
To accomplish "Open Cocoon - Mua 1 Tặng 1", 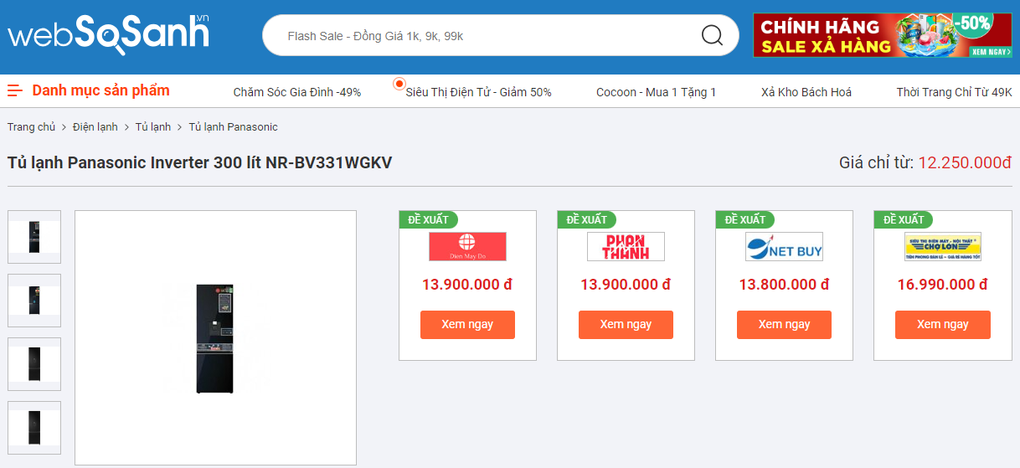I will (656, 92).
